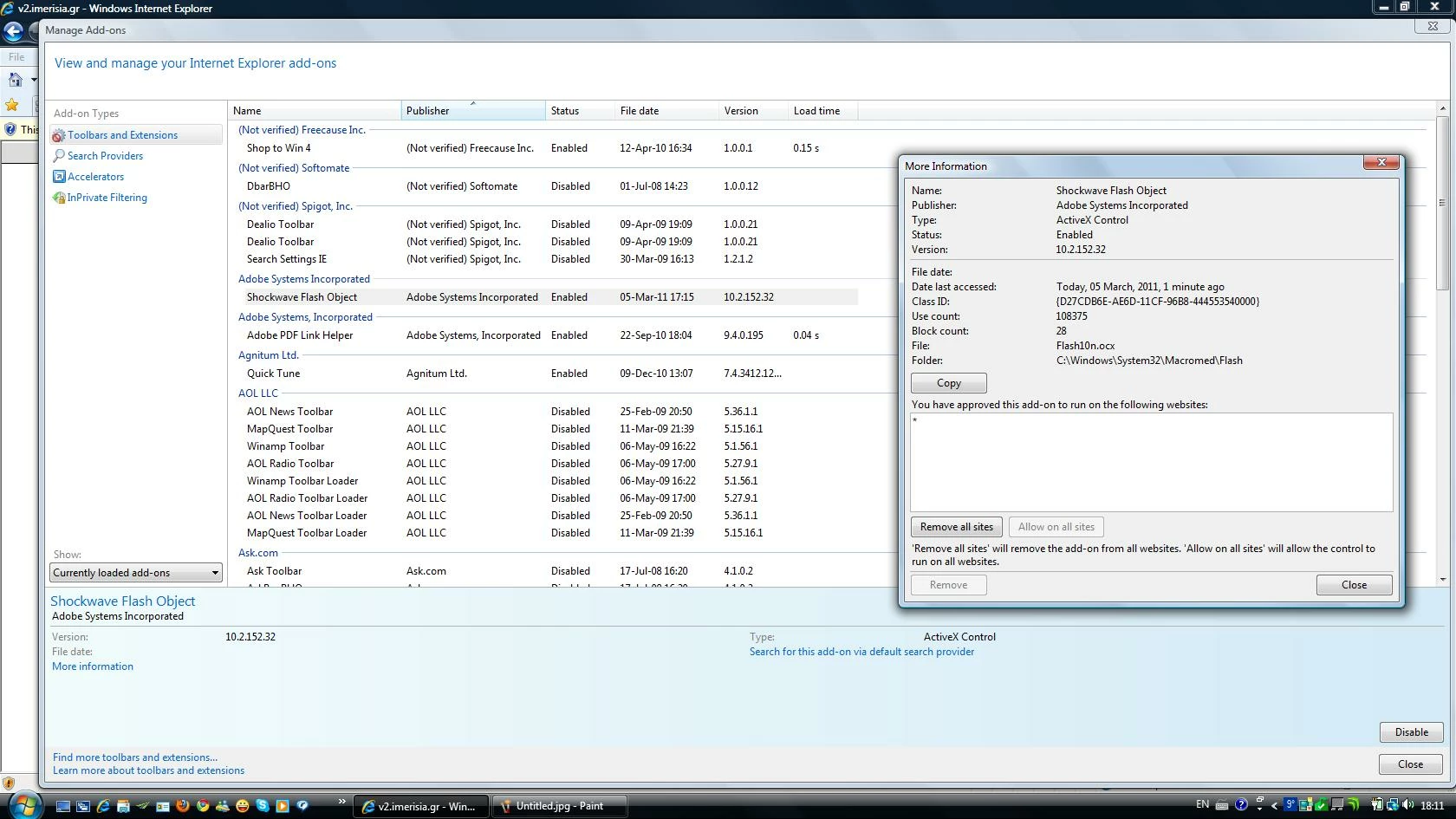Close the More Information dialog via Close button
Screen dimensions: 1456x819
(x=1355, y=585)
